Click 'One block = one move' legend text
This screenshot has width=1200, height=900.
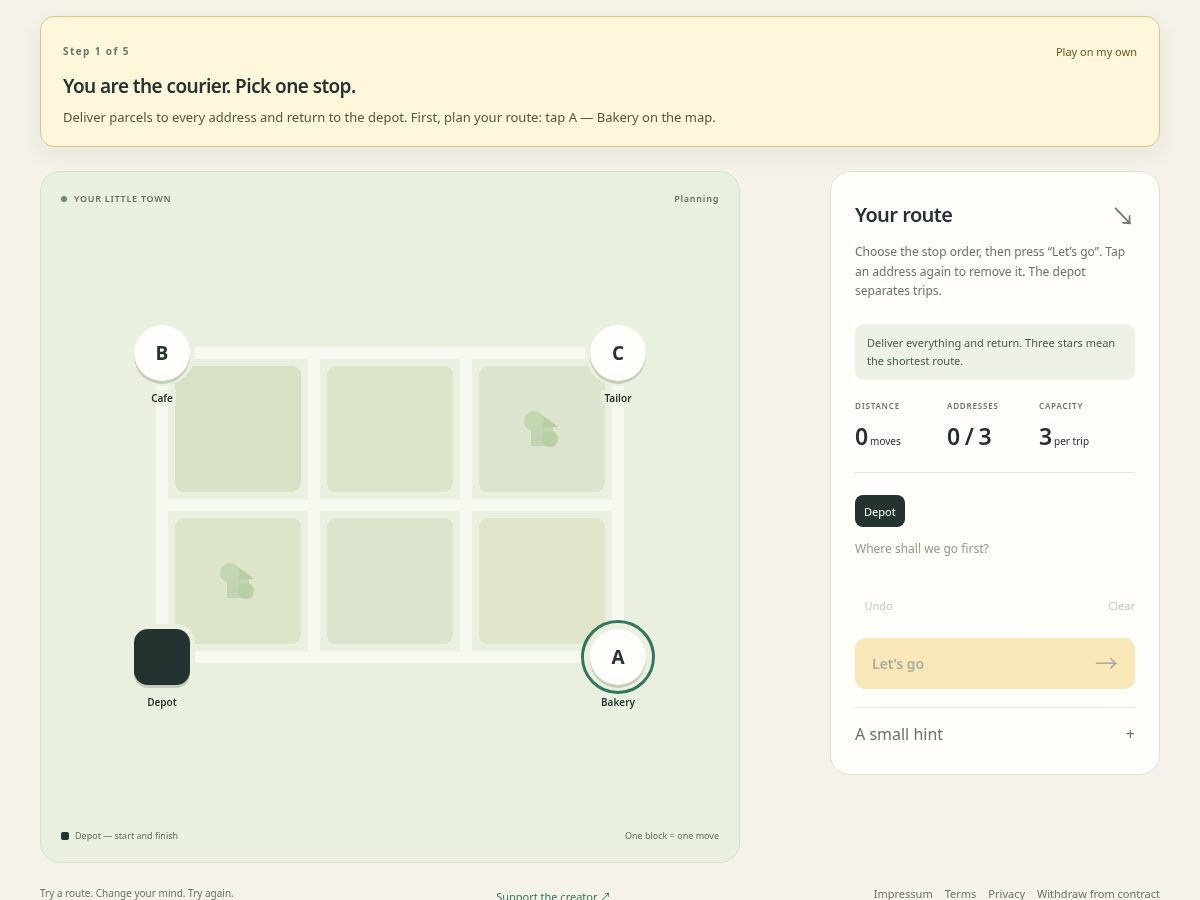(672, 836)
